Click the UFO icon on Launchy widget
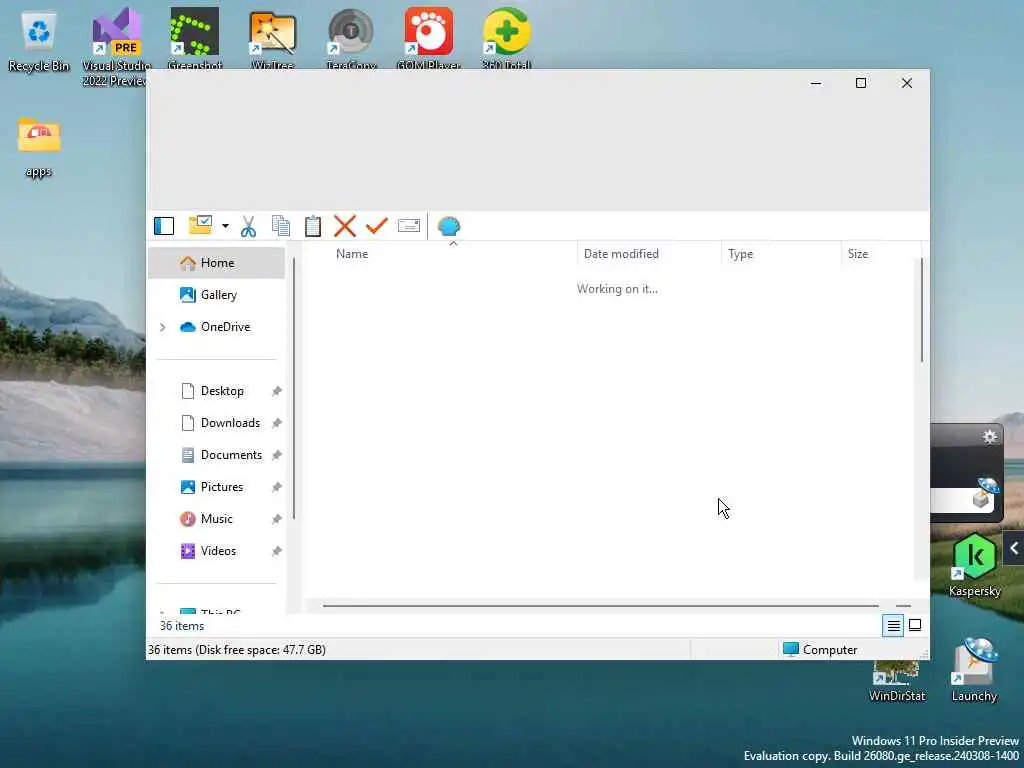 tap(985, 493)
